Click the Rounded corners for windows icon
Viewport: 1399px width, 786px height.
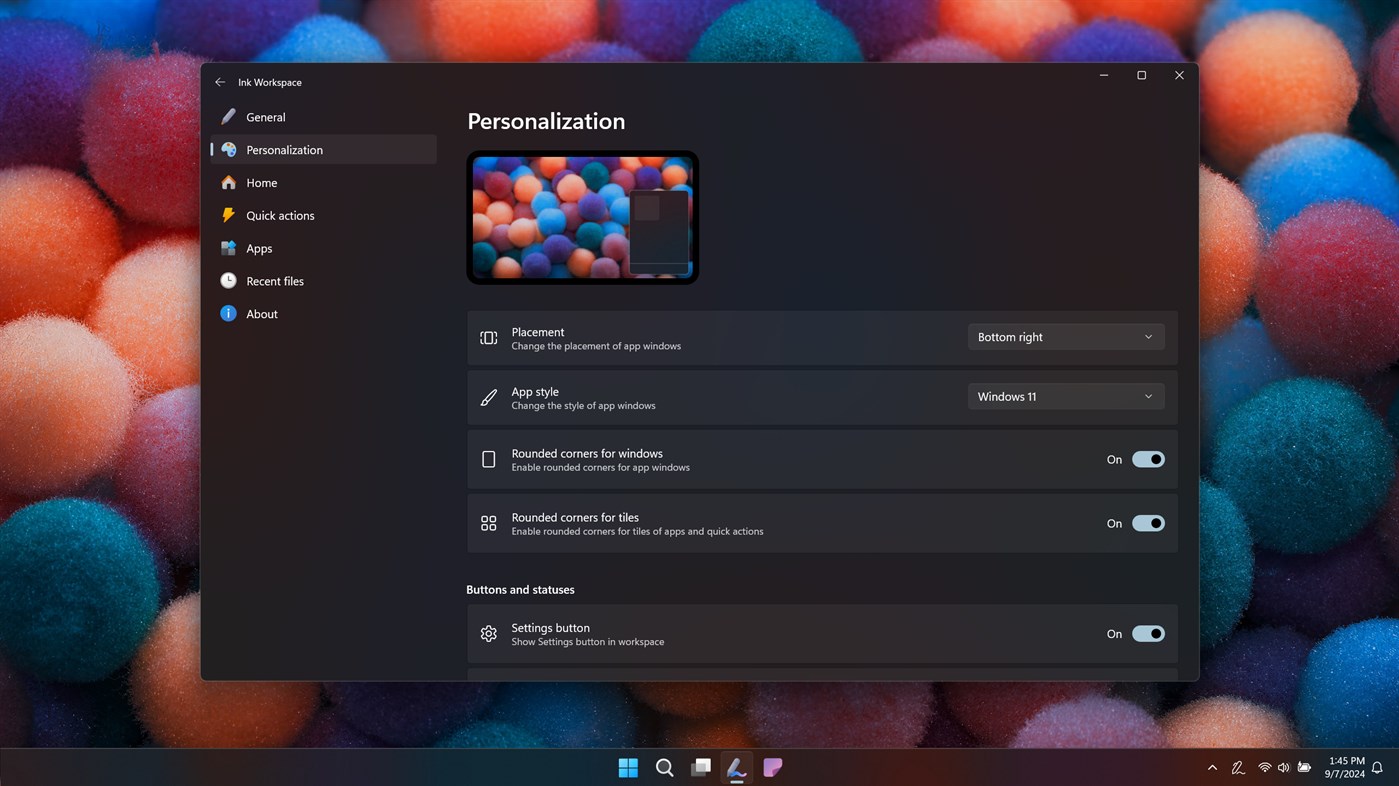pyautogui.click(x=489, y=459)
